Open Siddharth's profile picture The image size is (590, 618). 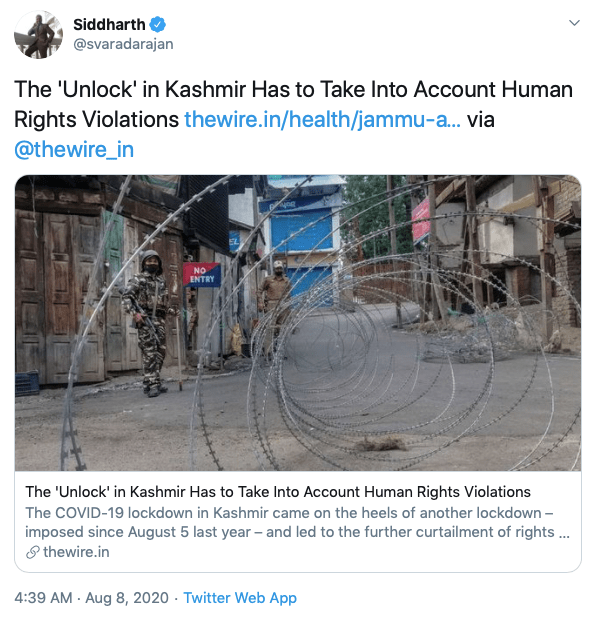(38, 35)
